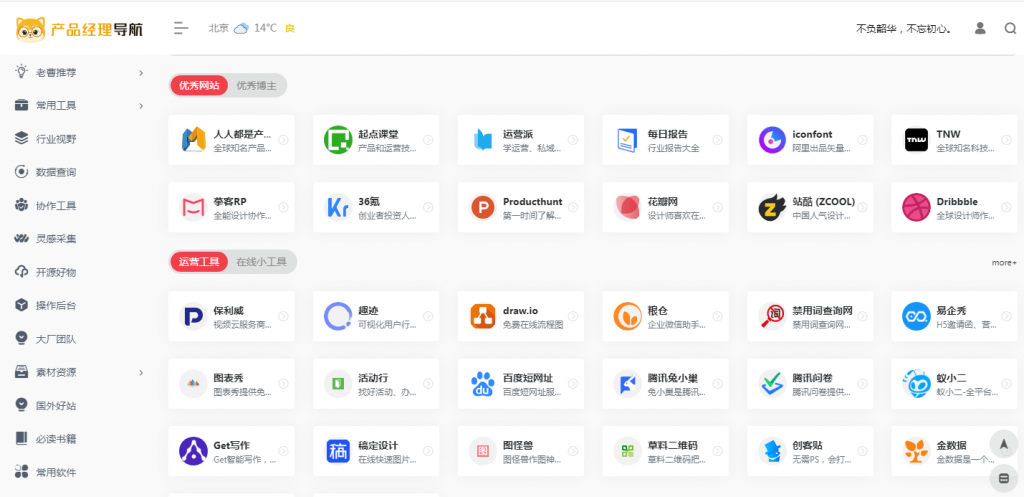Open the 图表秀 site card
The height and width of the screenshot is (497, 1024).
[x=231, y=384]
